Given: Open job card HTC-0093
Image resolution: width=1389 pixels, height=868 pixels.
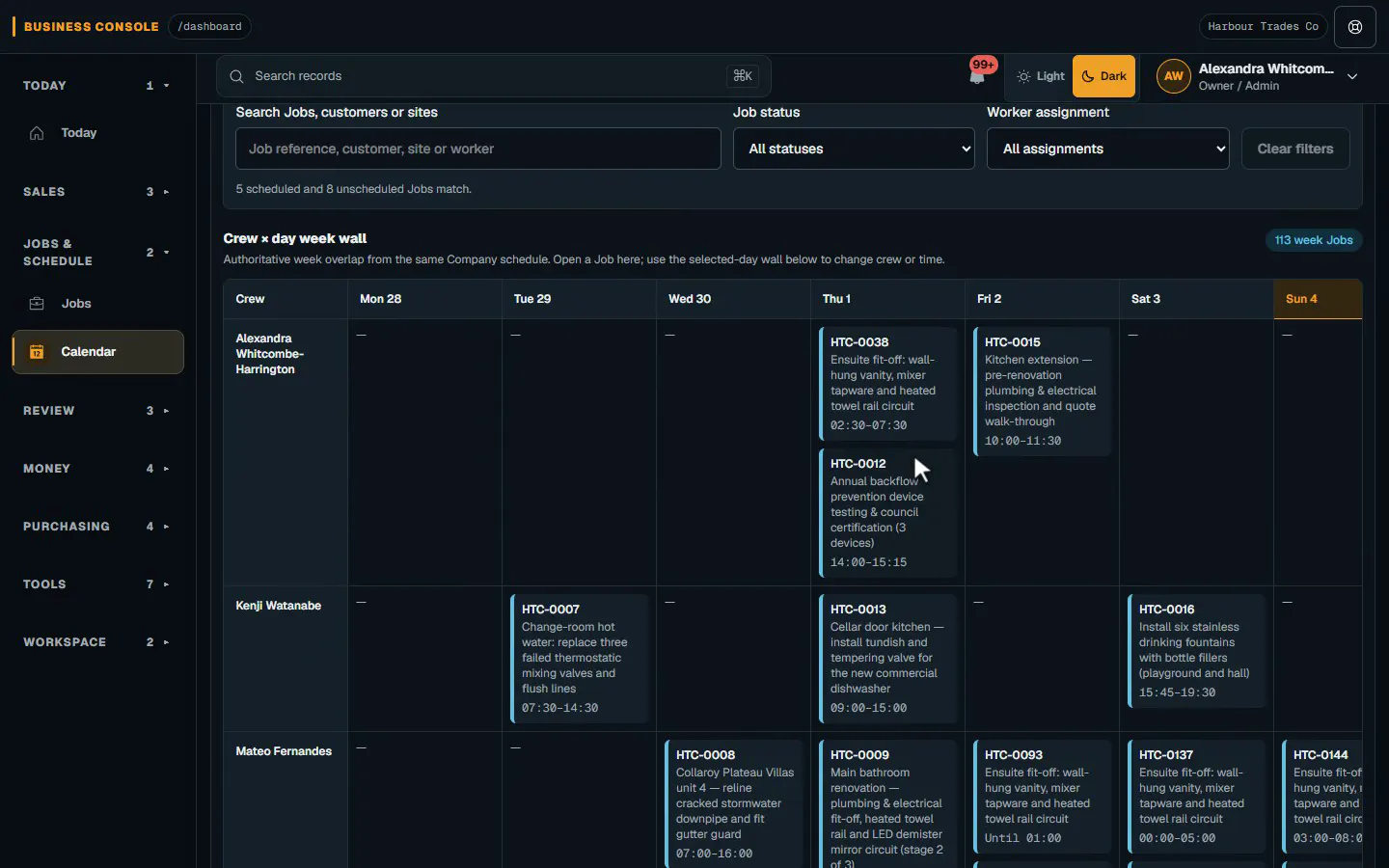Looking at the screenshot, I should point(1042,797).
